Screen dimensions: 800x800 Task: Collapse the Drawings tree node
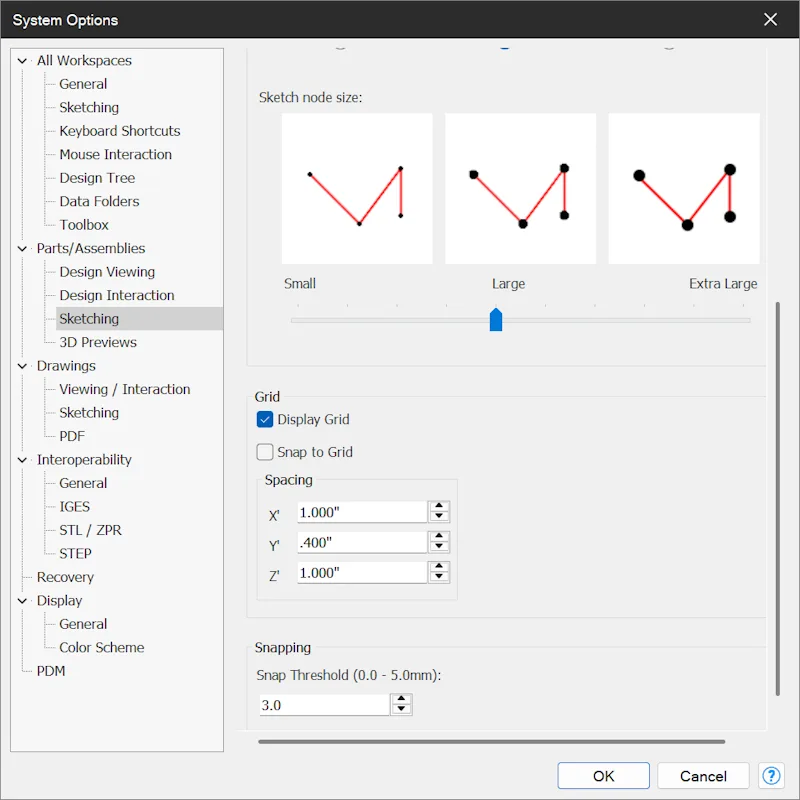[22, 366]
